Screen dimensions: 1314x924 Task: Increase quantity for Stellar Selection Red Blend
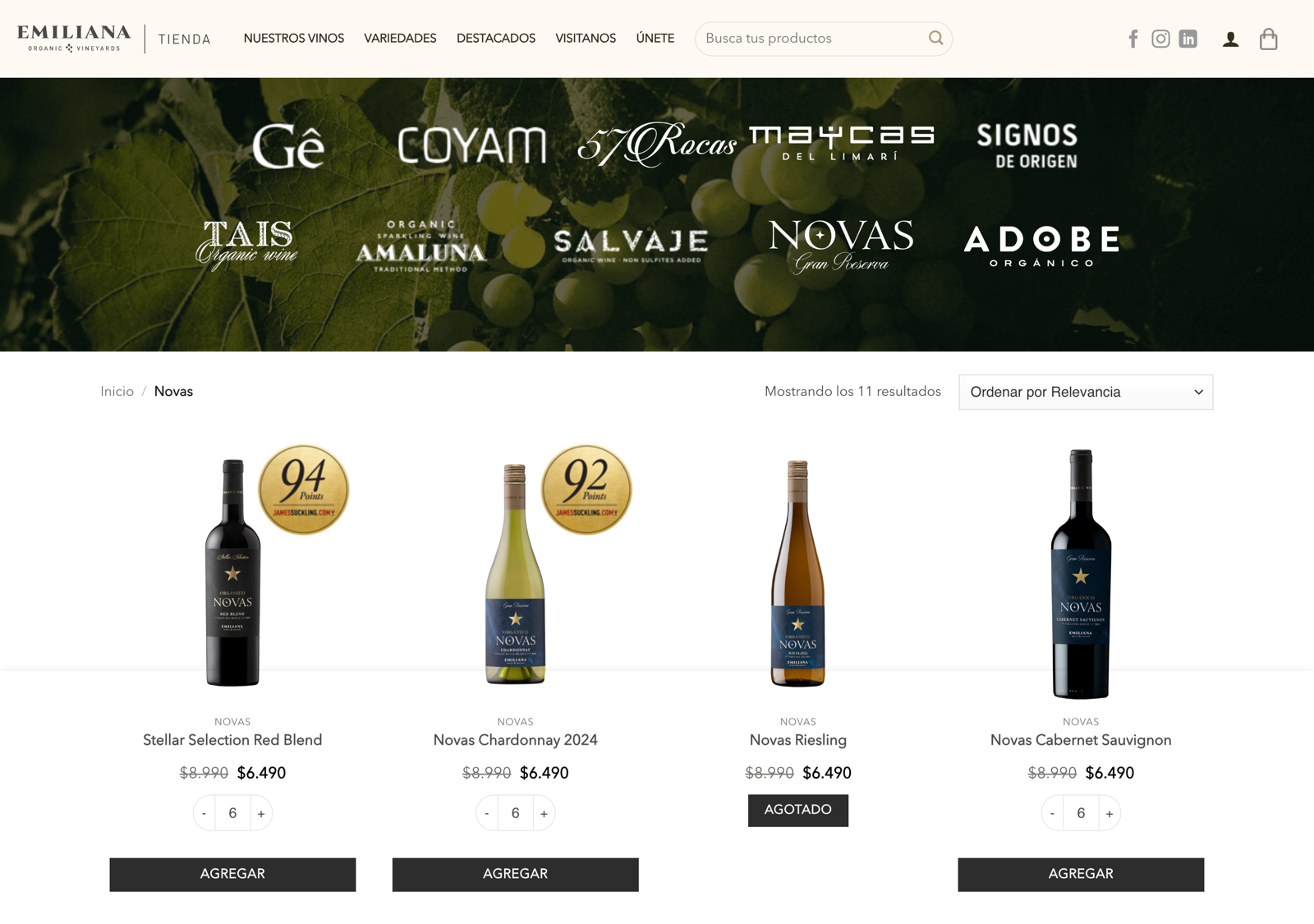(x=261, y=813)
